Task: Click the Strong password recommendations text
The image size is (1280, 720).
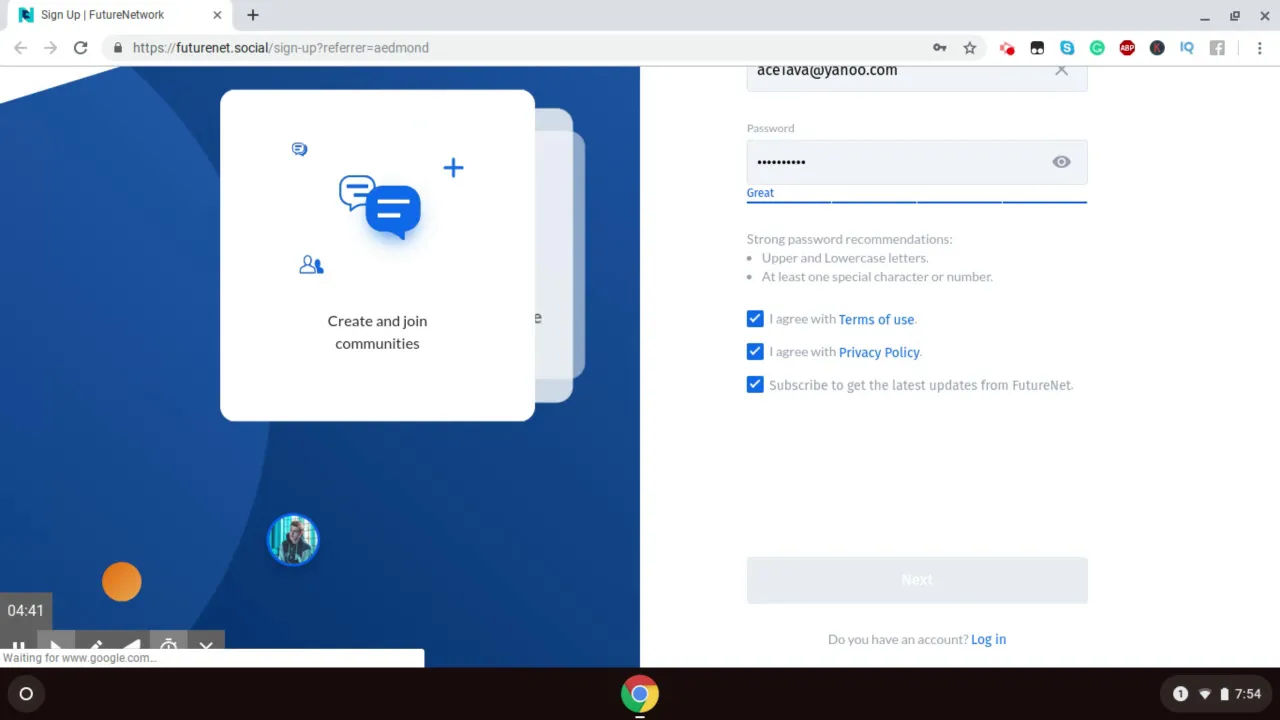Action: (x=849, y=239)
